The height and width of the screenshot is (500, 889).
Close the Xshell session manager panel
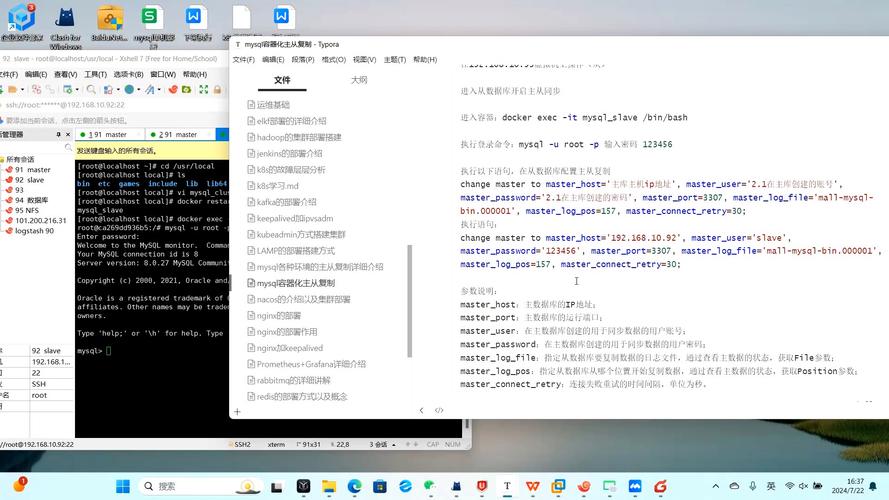coord(67,134)
